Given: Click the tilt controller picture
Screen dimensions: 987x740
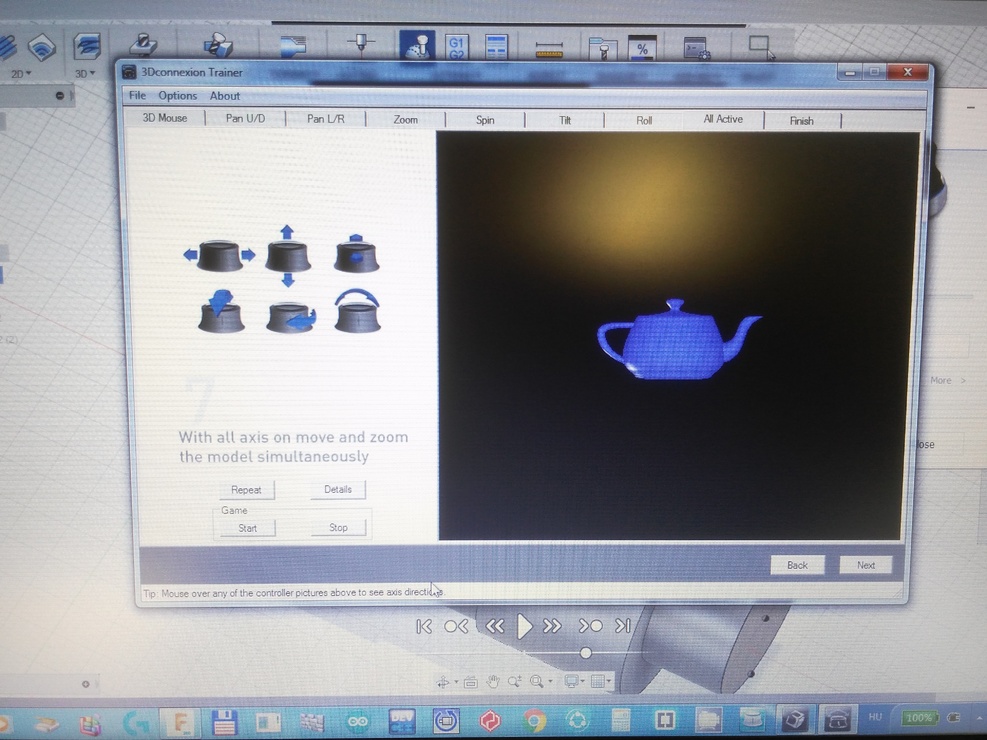Looking at the screenshot, I should pyautogui.click(x=220, y=311).
